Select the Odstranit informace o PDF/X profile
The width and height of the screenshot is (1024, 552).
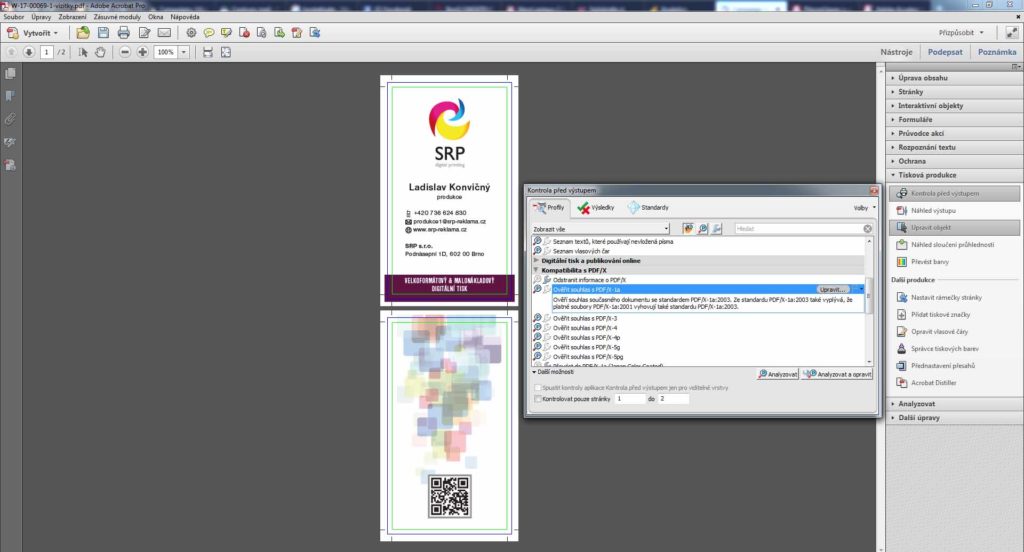[x=589, y=280]
